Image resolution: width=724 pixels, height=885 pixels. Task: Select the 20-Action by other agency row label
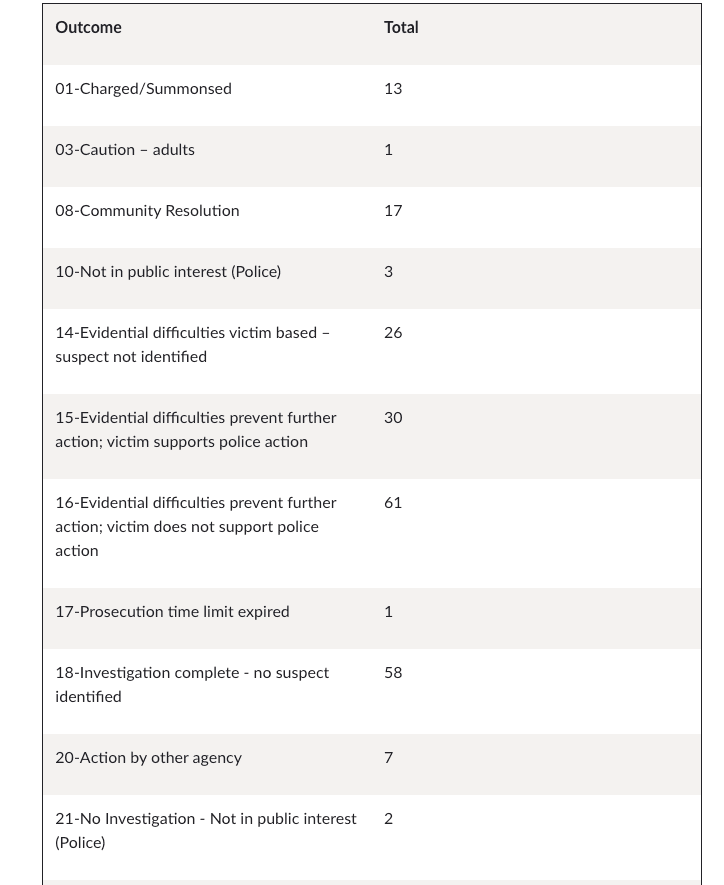coord(148,758)
